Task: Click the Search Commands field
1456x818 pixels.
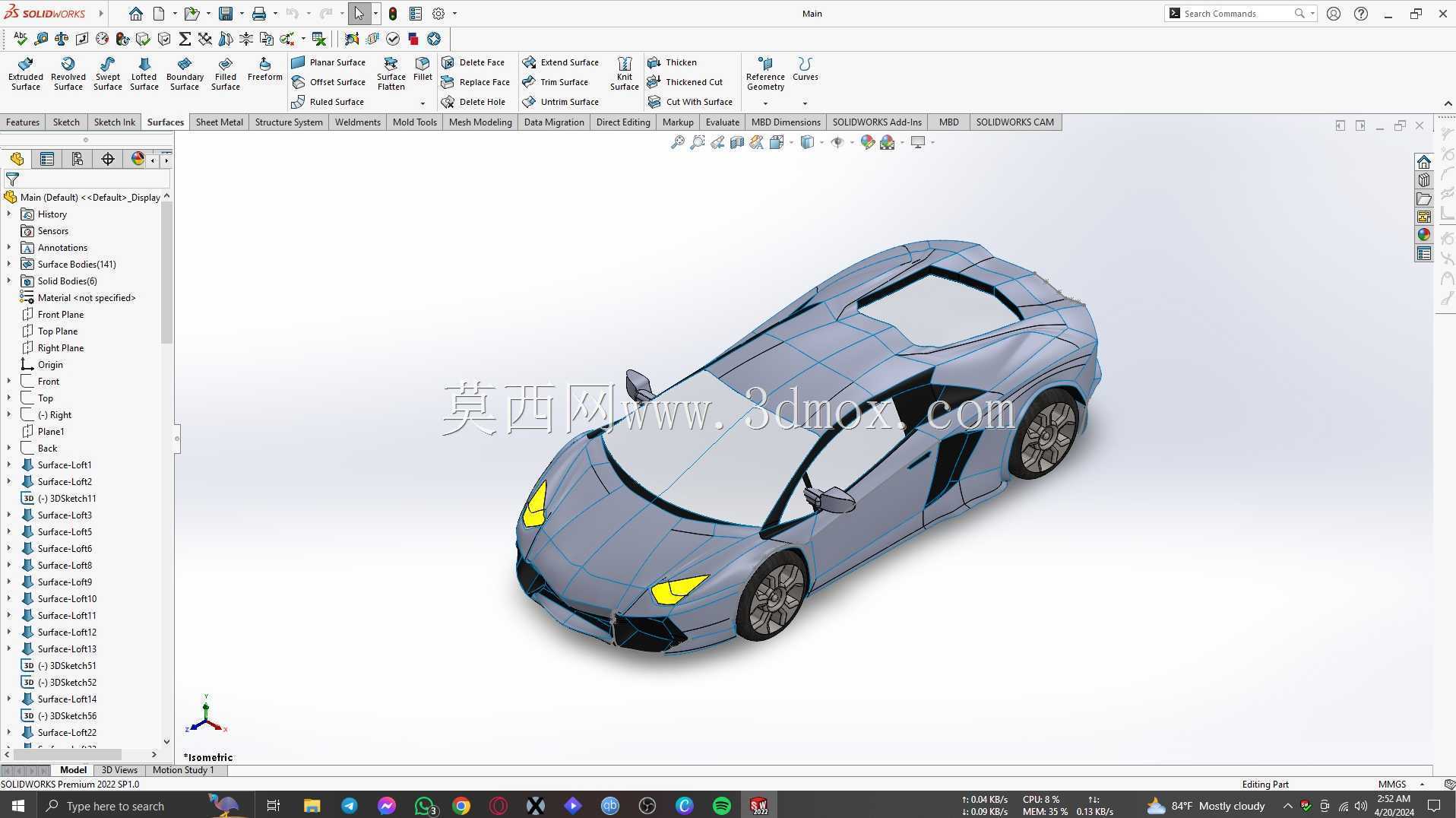Action: tap(1239, 14)
